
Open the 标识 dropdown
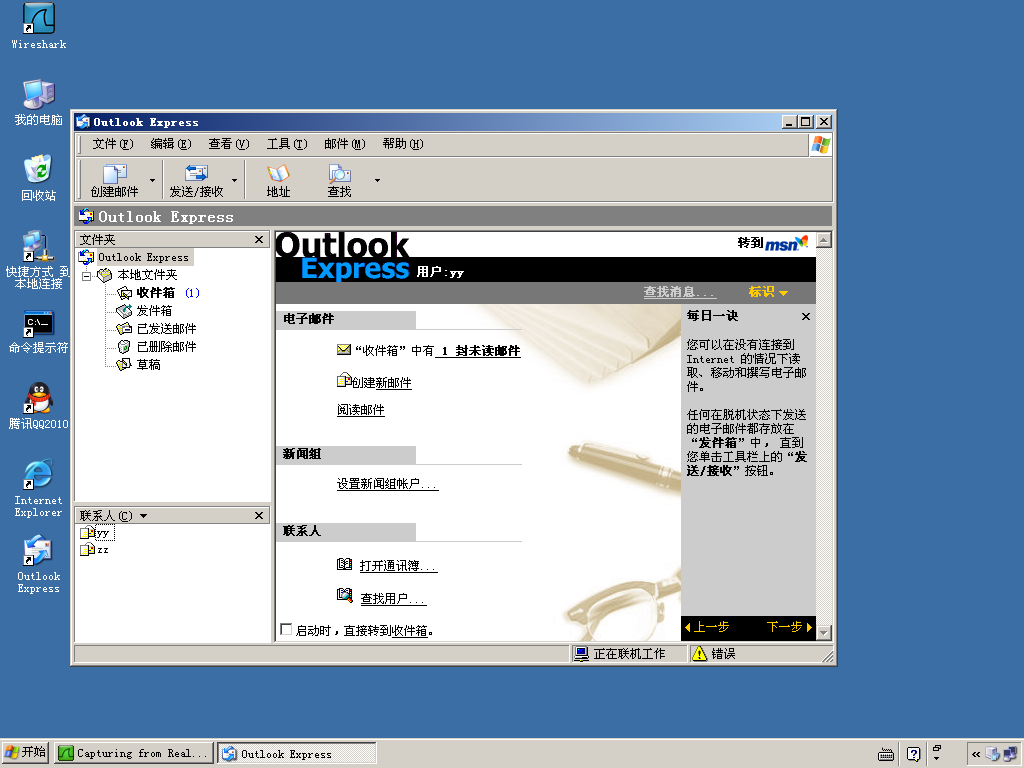click(768, 292)
